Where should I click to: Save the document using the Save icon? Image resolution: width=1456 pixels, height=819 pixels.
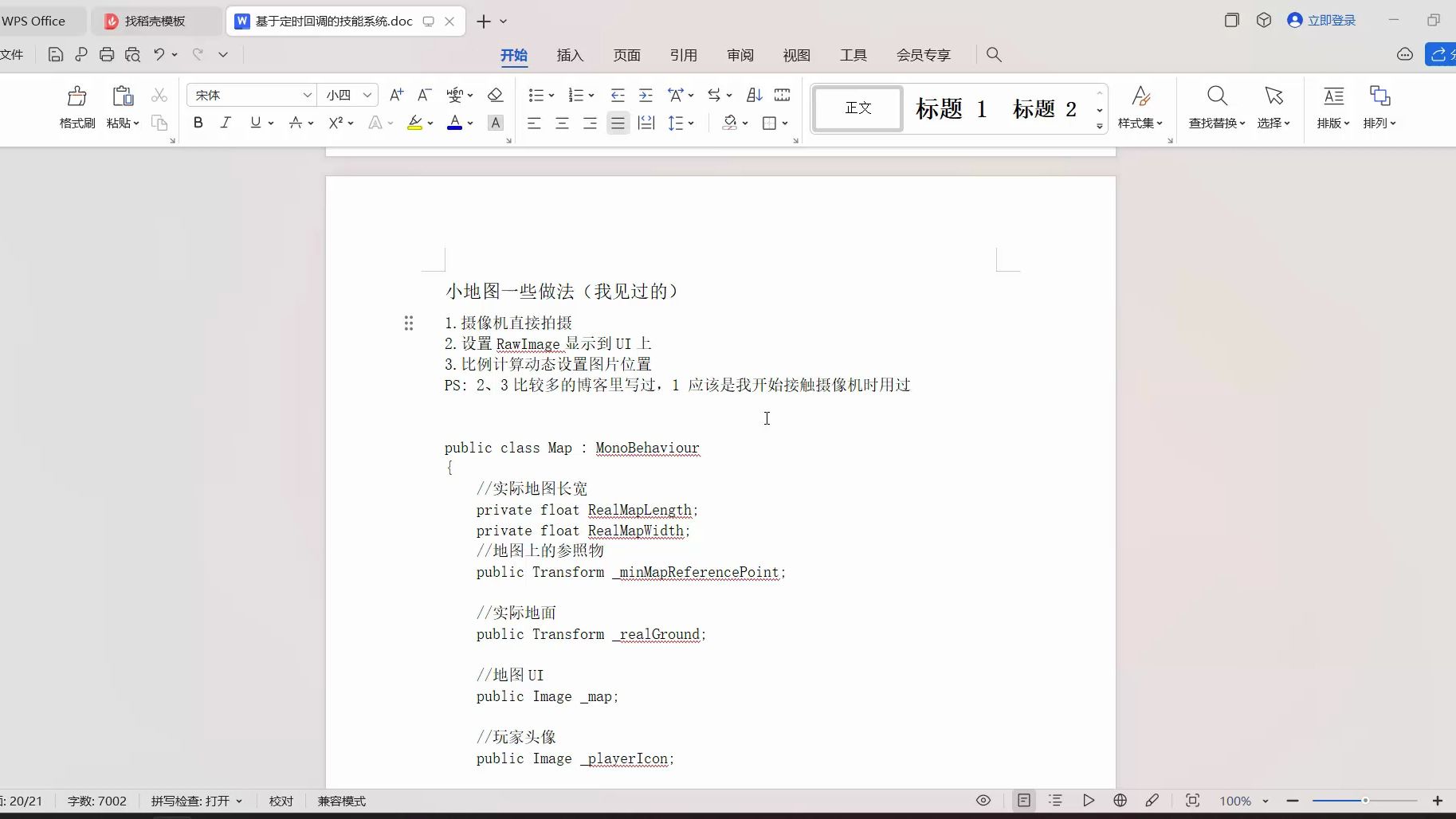(x=55, y=54)
